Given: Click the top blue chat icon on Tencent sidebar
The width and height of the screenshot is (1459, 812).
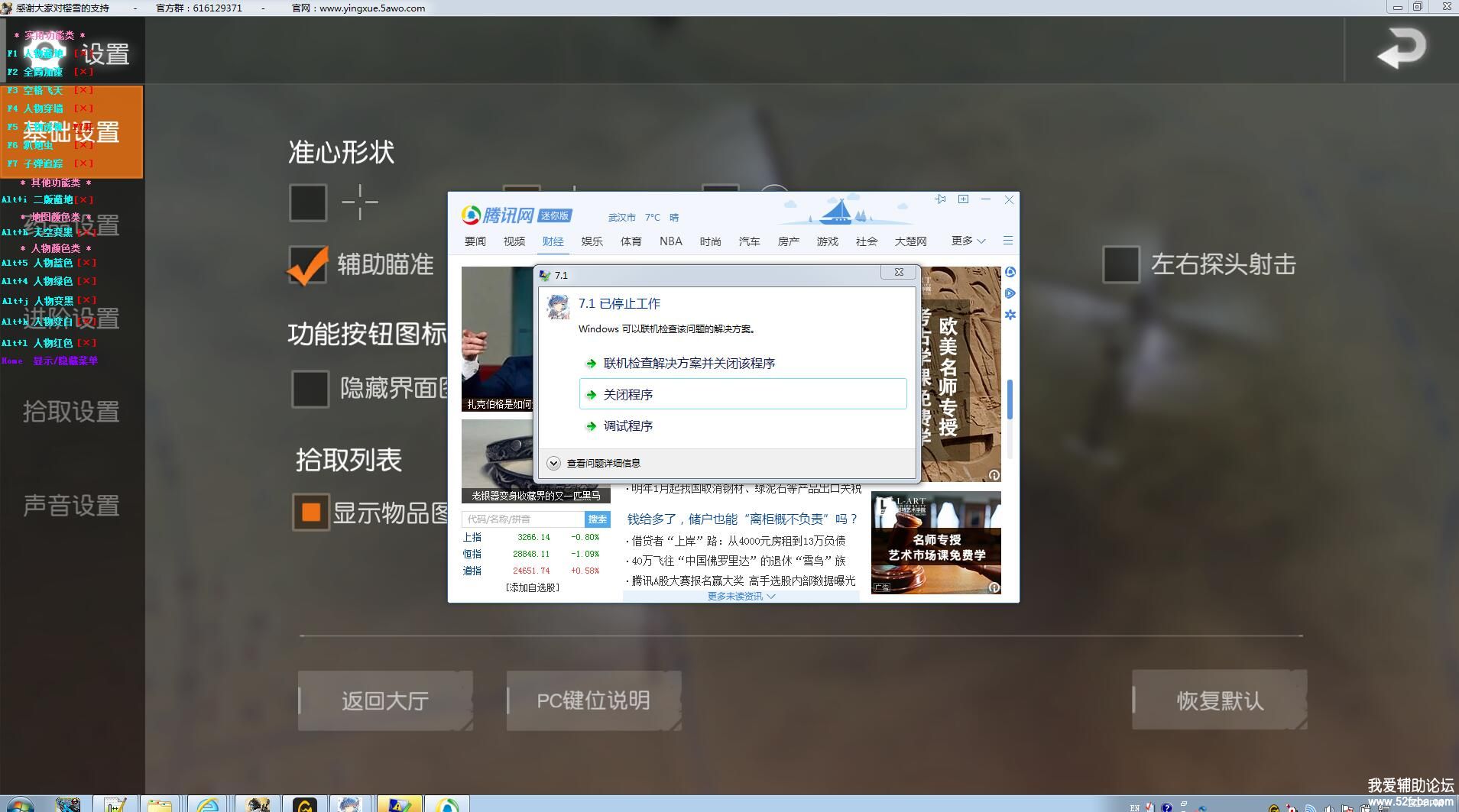Looking at the screenshot, I should click(1010, 272).
